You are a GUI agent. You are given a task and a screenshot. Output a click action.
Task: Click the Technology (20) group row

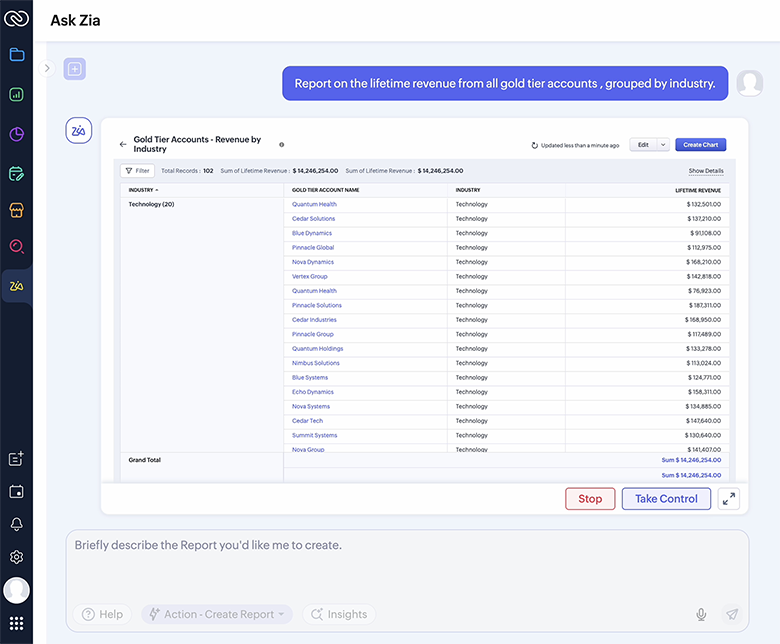(x=151, y=204)
